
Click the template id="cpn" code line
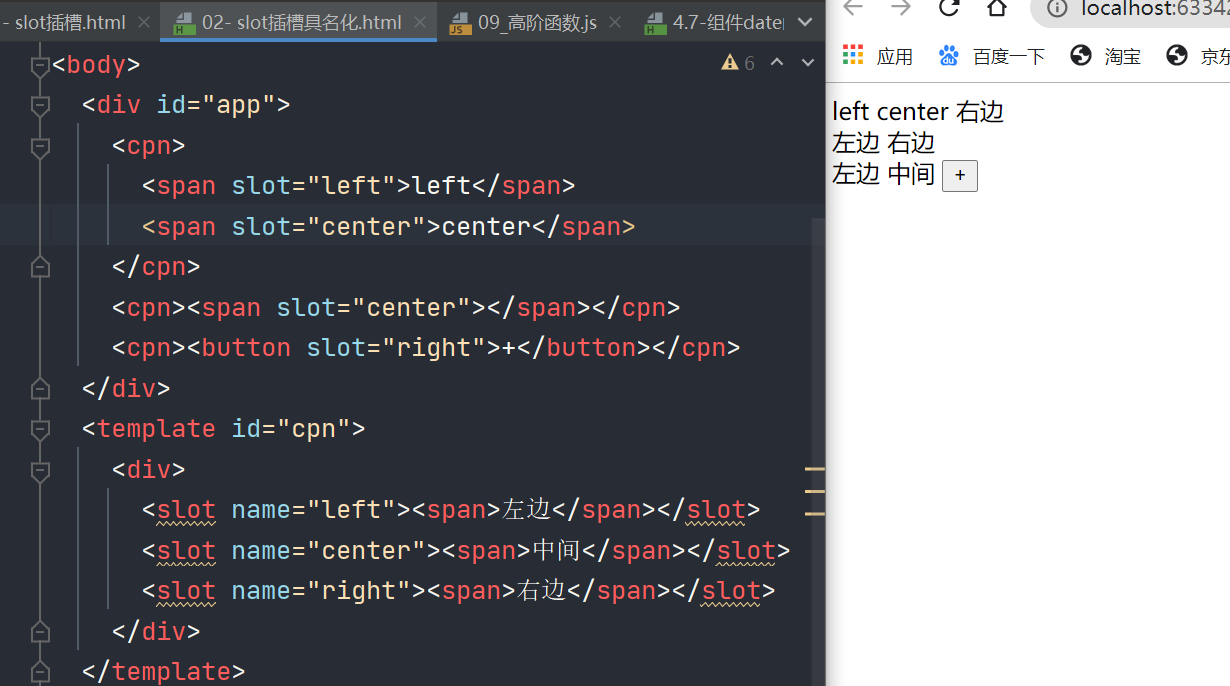[x=224, y=429]
